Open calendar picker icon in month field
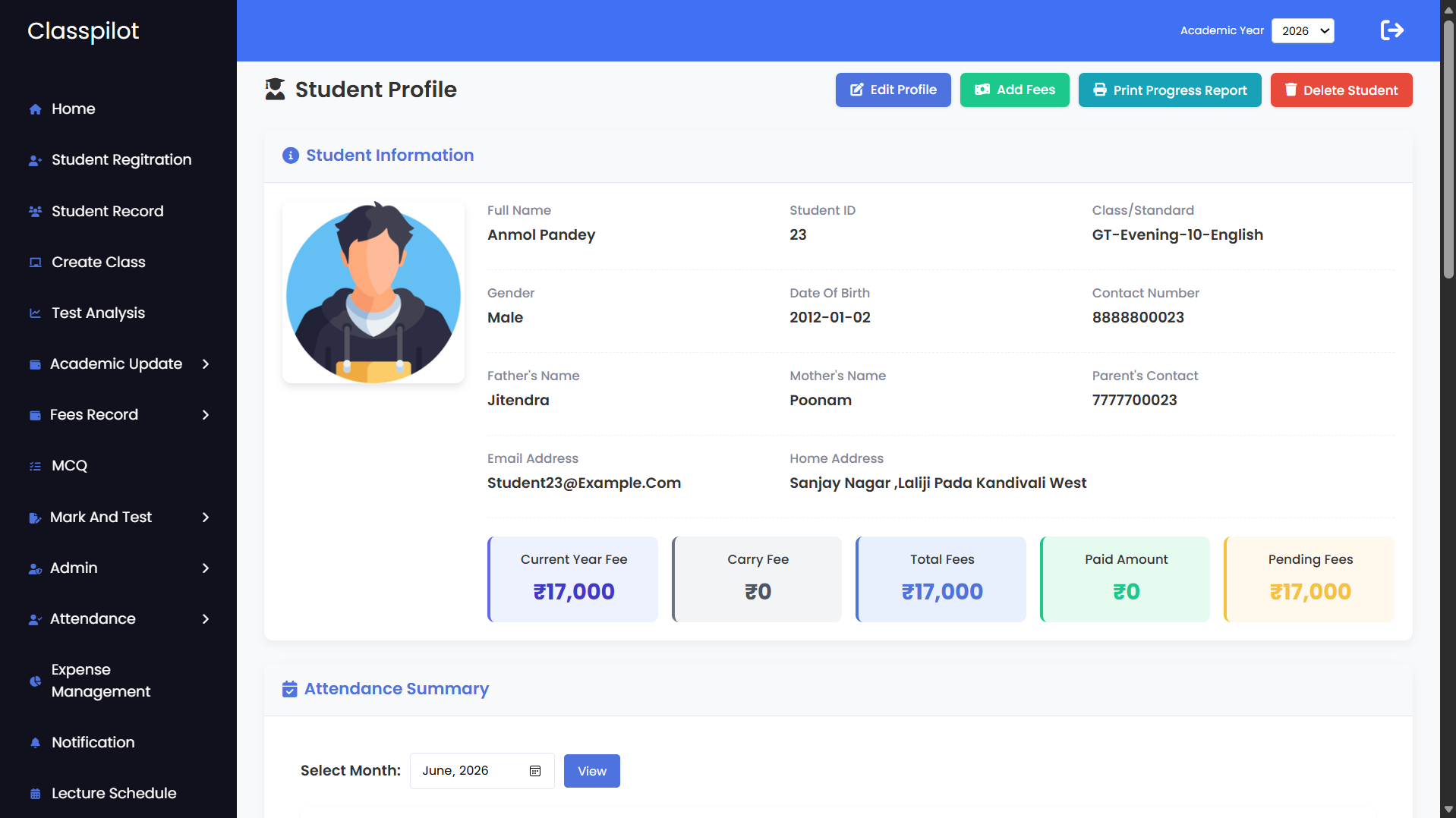This screenshot has height=818, width=1456. (535, 771)
